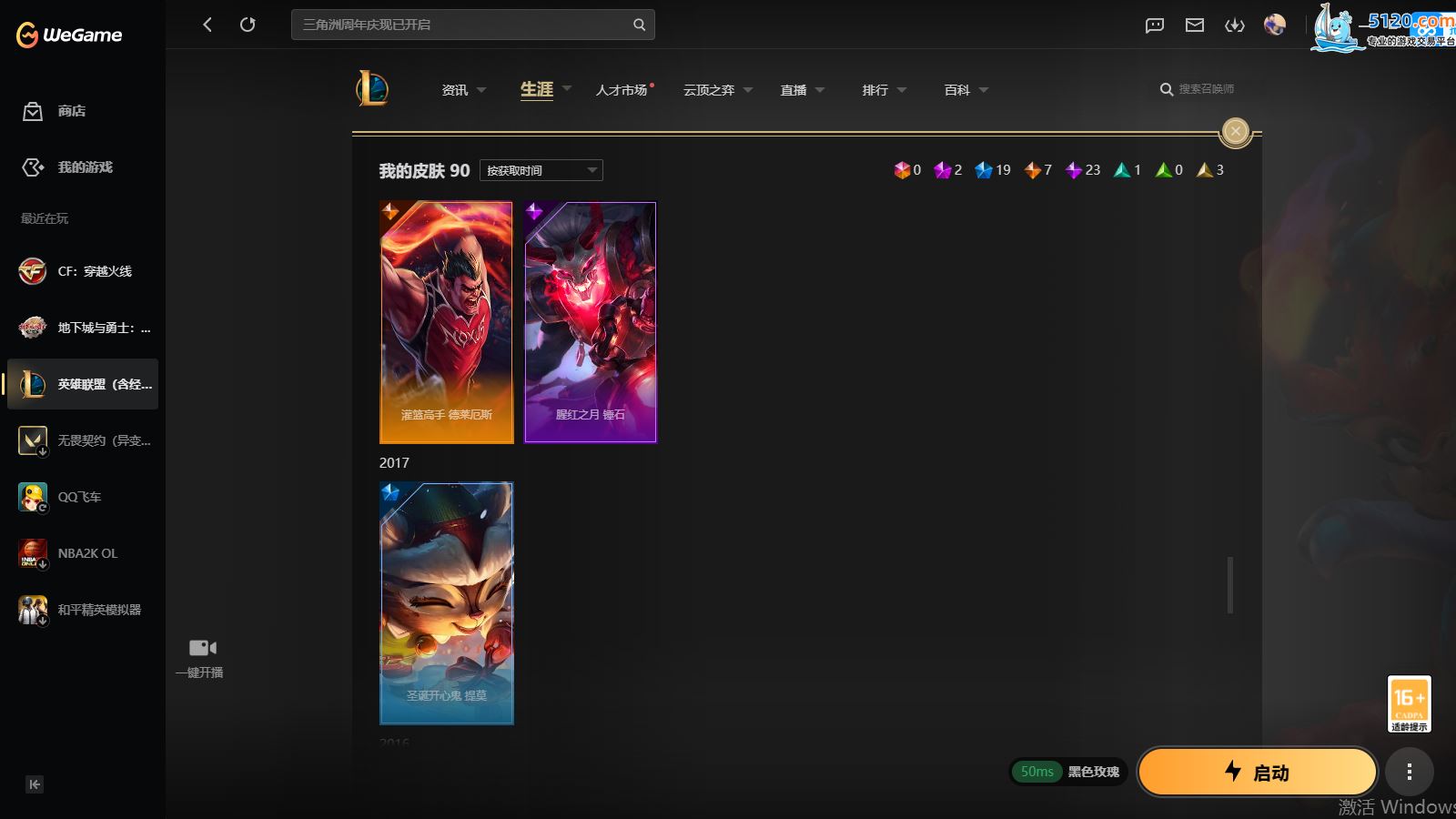
Task: Collapse the sidebar with bottom-left arrow
Action: click(x=35, y=784)
